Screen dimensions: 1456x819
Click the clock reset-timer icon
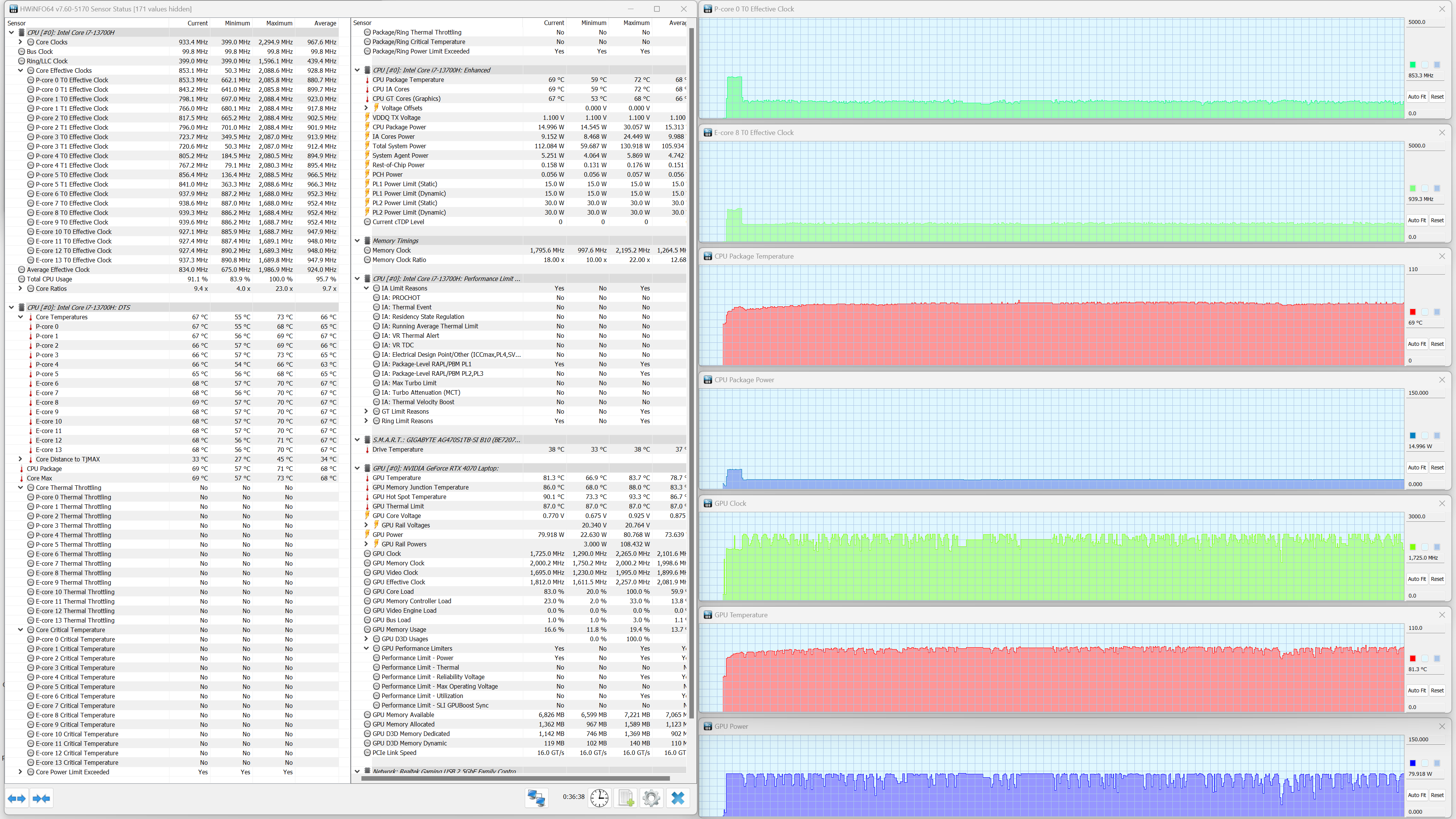click(x=599, y=798)
